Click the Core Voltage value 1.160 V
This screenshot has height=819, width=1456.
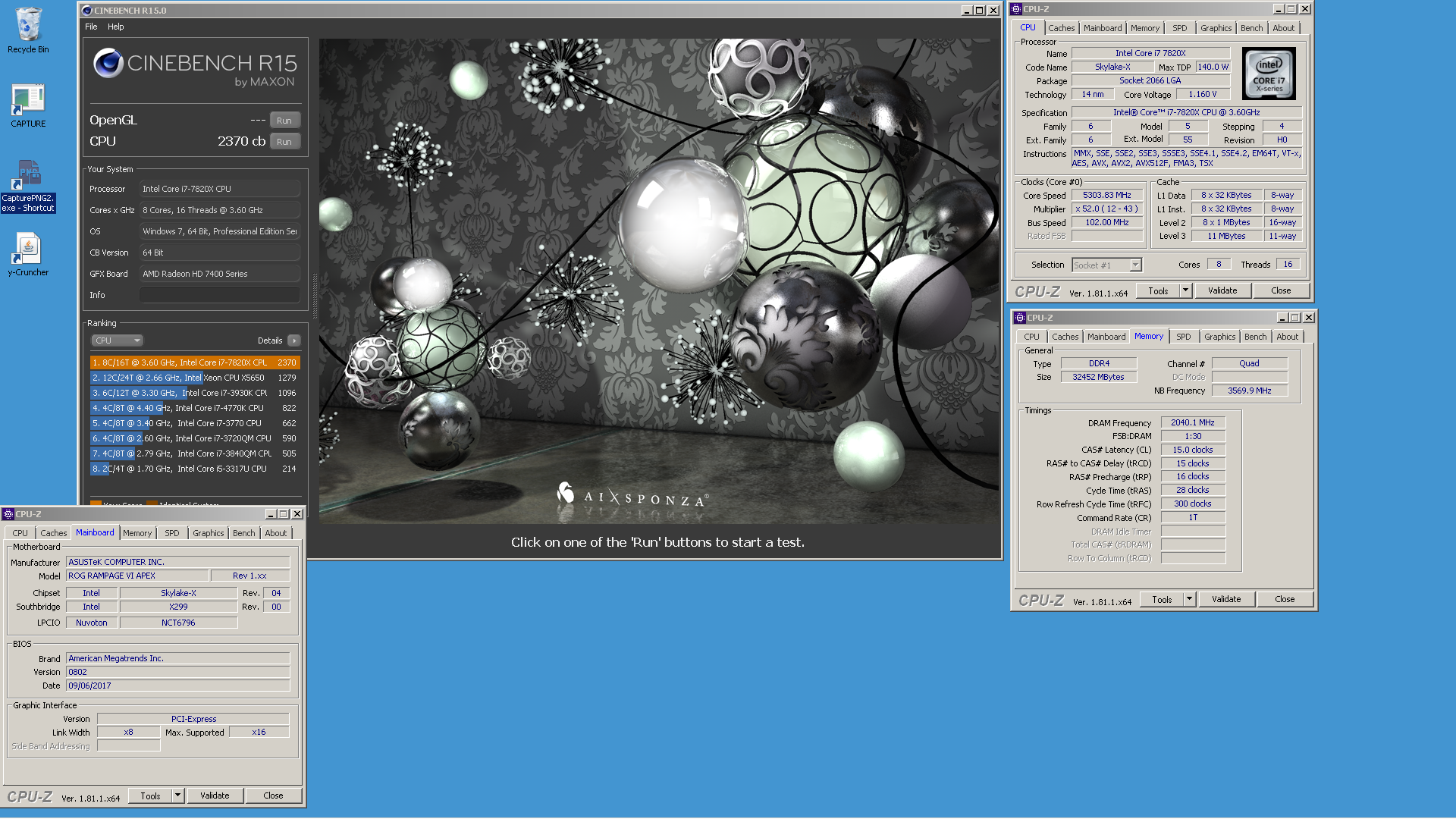1202,94
